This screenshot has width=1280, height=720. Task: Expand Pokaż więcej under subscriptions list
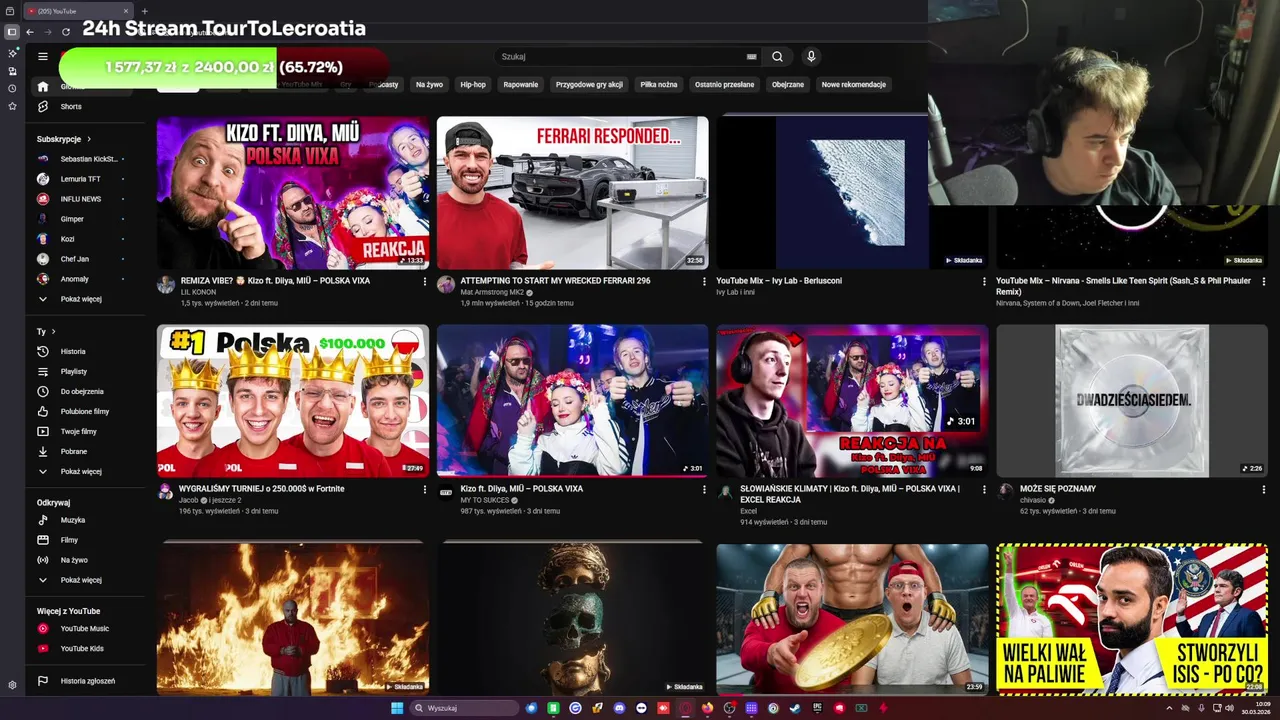click(x=85, y=299)
